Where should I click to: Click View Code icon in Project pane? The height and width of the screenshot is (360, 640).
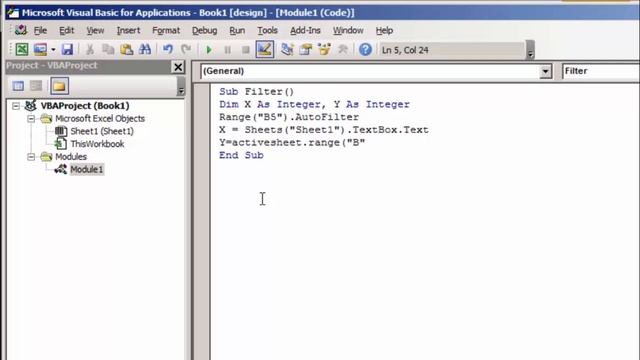tap(18, 86)
